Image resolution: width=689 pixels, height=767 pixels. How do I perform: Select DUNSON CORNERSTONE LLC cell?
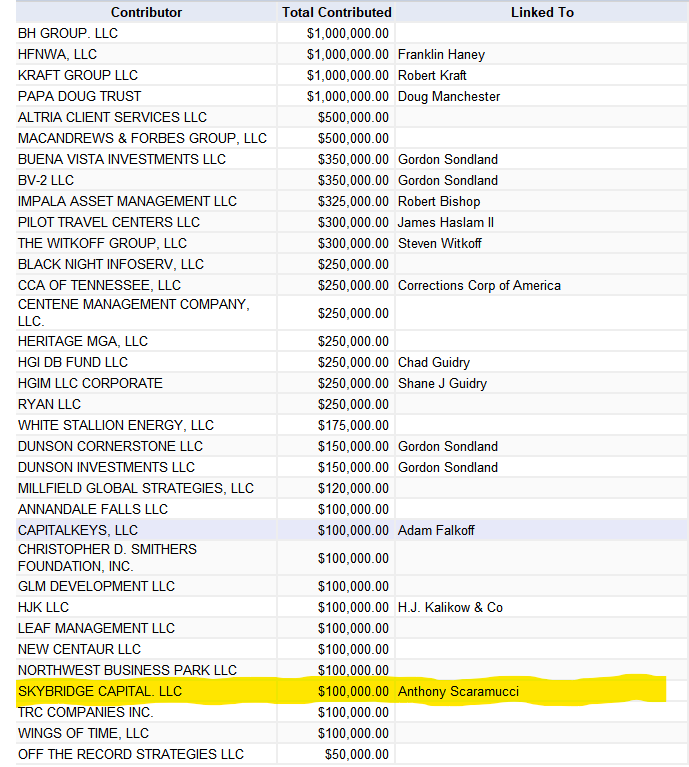point(146,447)
